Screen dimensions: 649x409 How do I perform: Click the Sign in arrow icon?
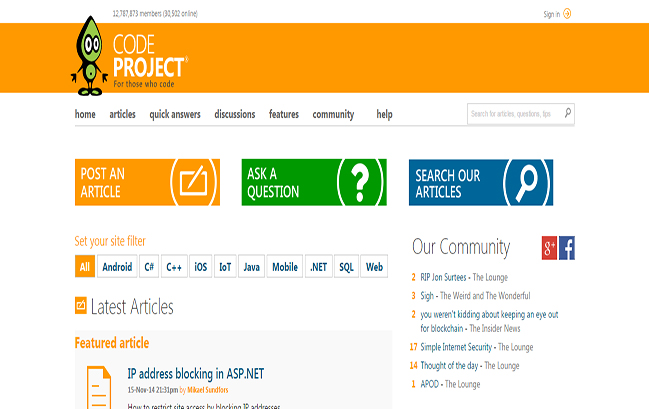[567, 14]
